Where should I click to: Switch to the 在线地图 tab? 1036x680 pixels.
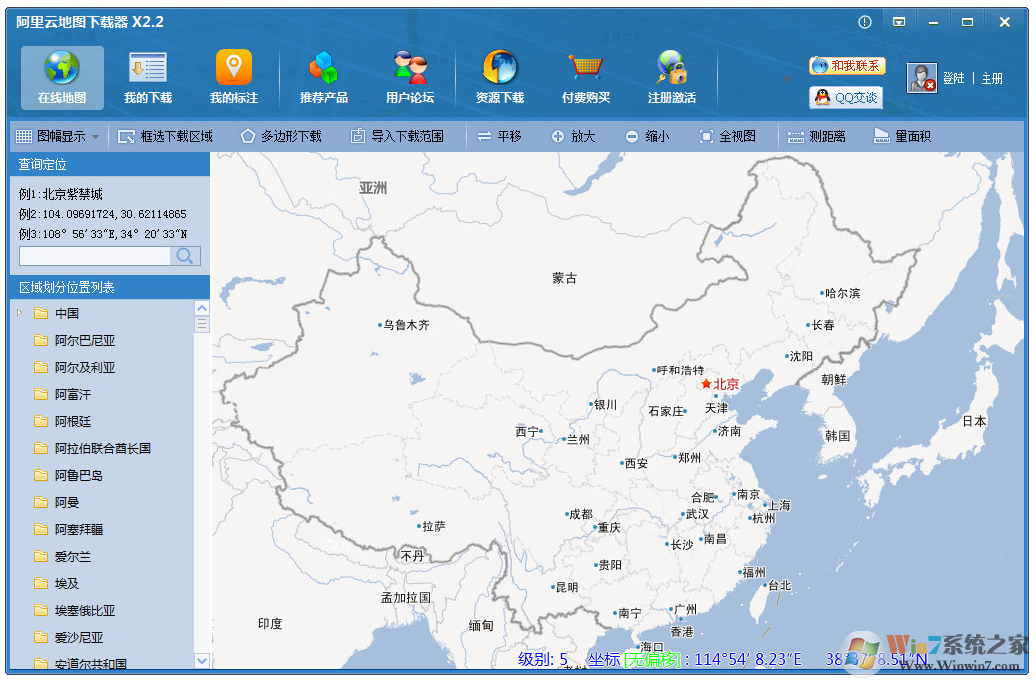coord(62,77)
